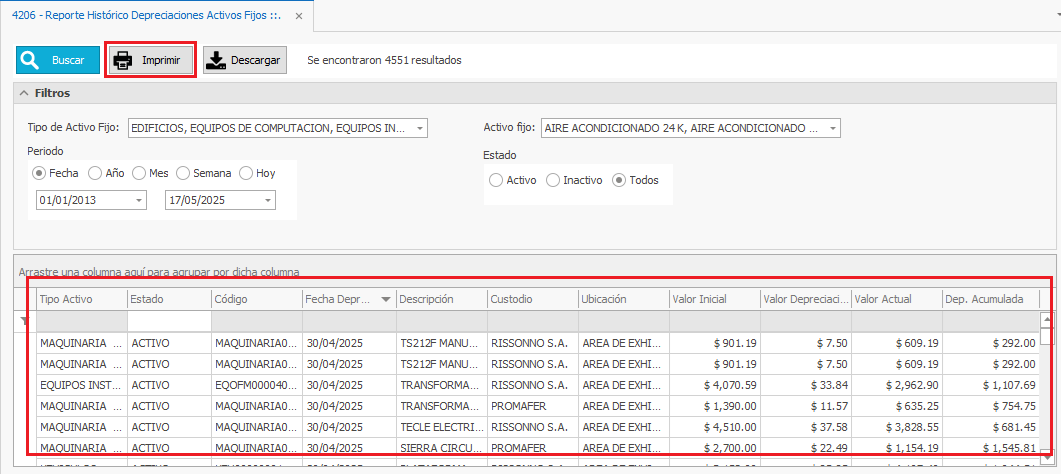
Task: Open the end date 17/05/2025 picker
Action: (268, 201)
